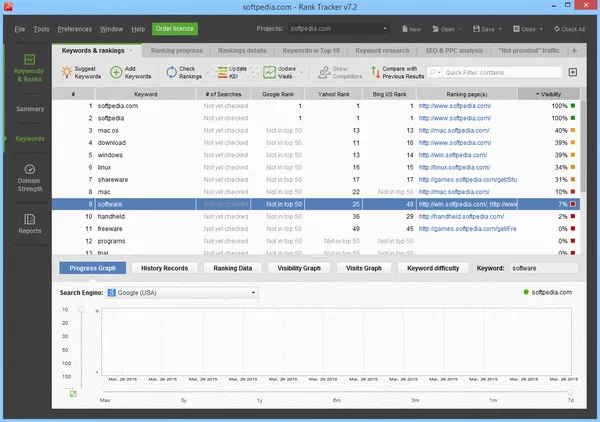Open the Projects dropdown

340,29
